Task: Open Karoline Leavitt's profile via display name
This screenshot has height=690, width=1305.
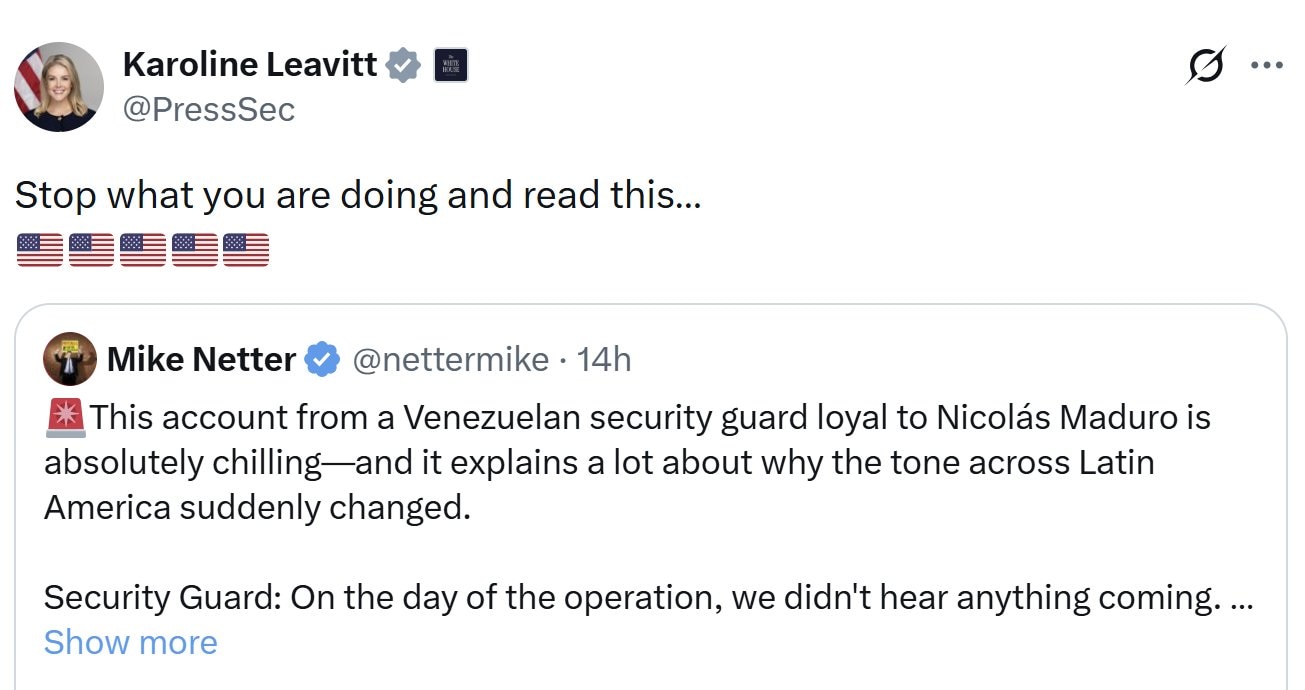Action: pyautogui.click(x=250, y=65)
